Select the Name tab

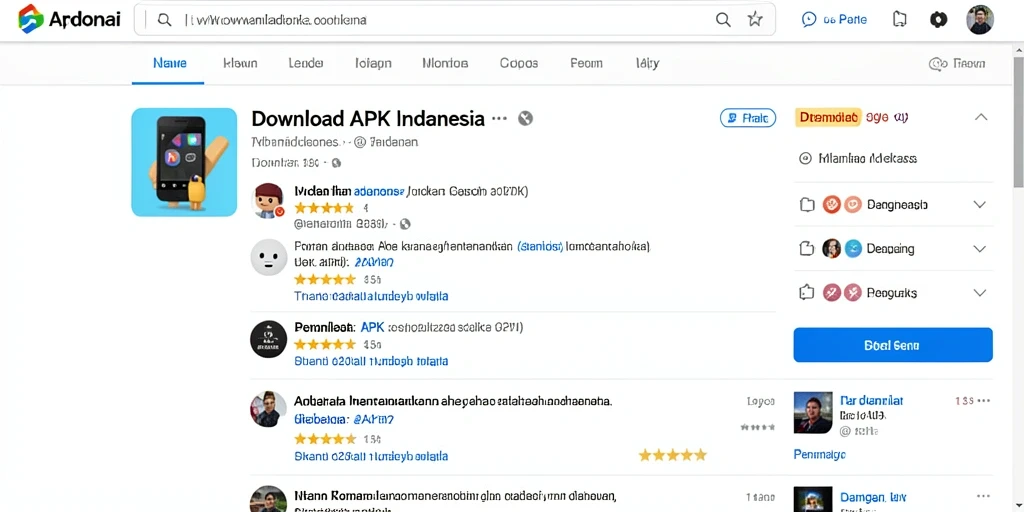click(170, 63)
